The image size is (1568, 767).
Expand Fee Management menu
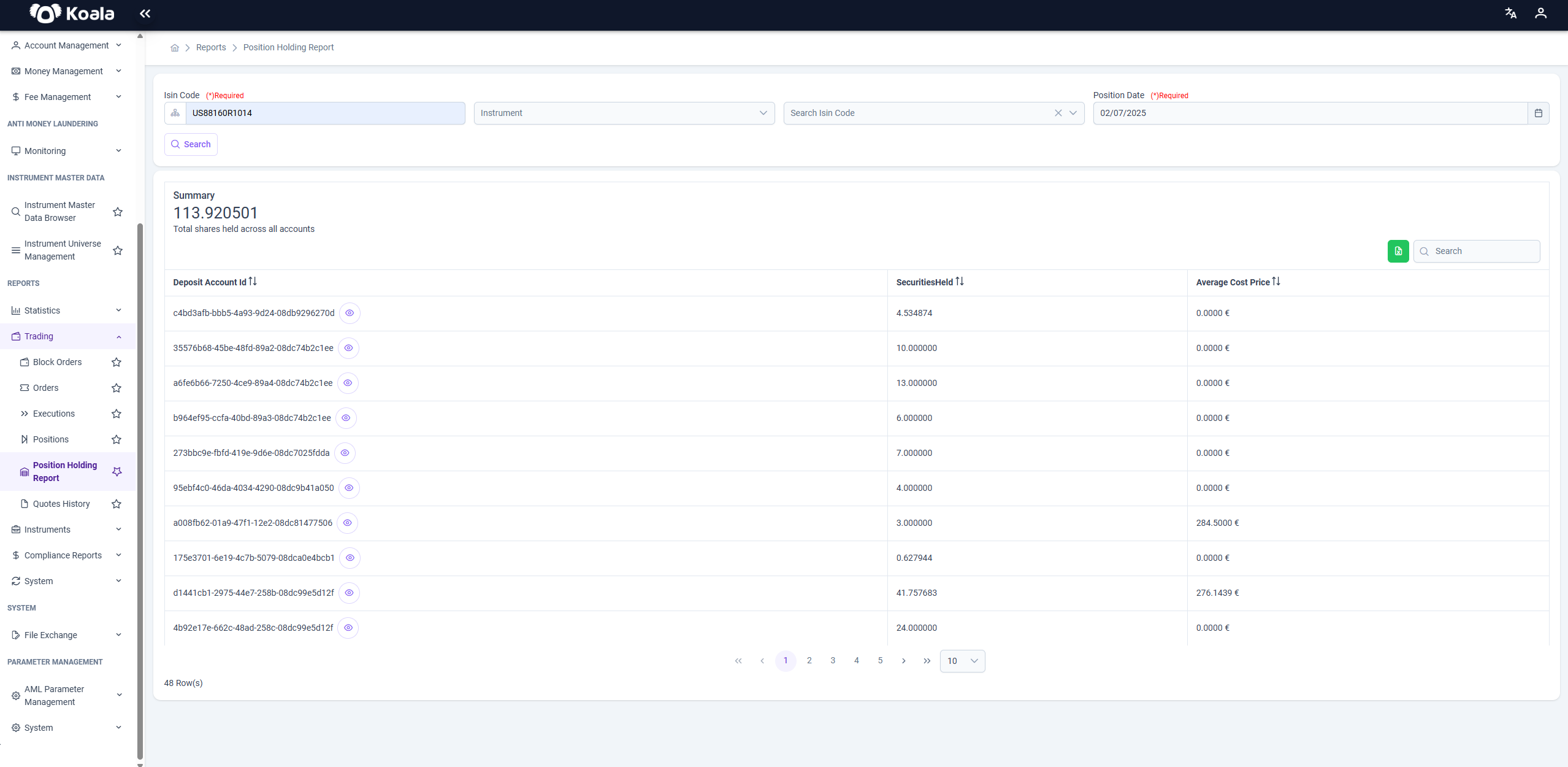coord(67,98)
